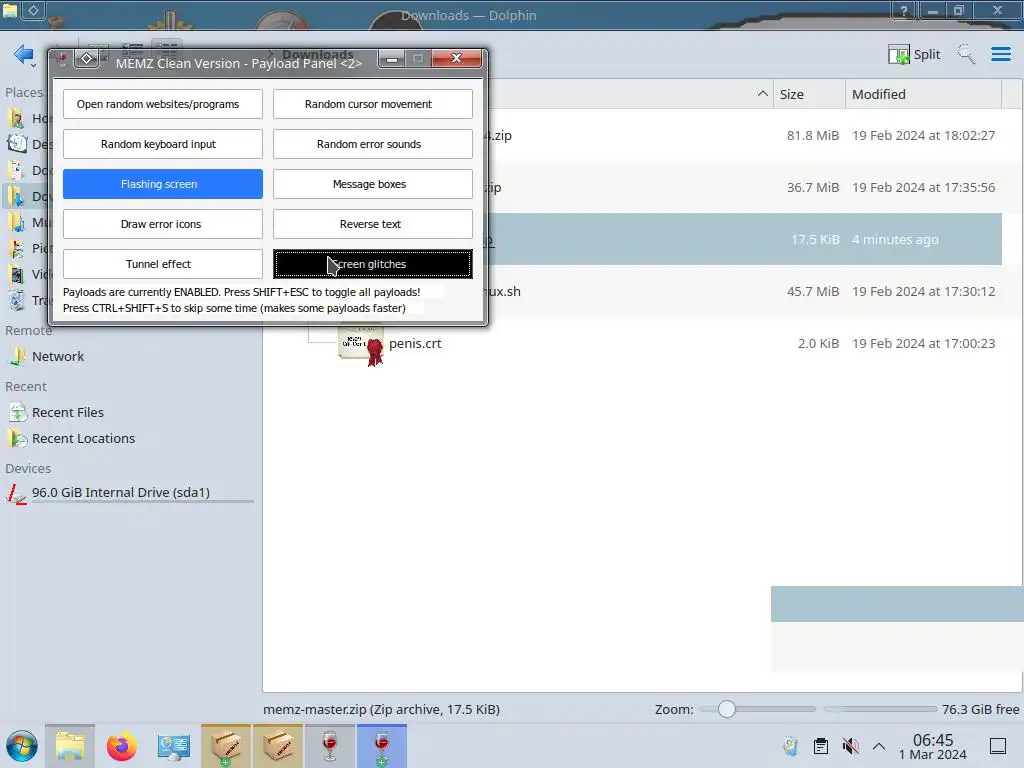Viewport: 1024px width, 768px height.
Task: Click Dolphin window pin diamond icon
Action: [33, 10]
